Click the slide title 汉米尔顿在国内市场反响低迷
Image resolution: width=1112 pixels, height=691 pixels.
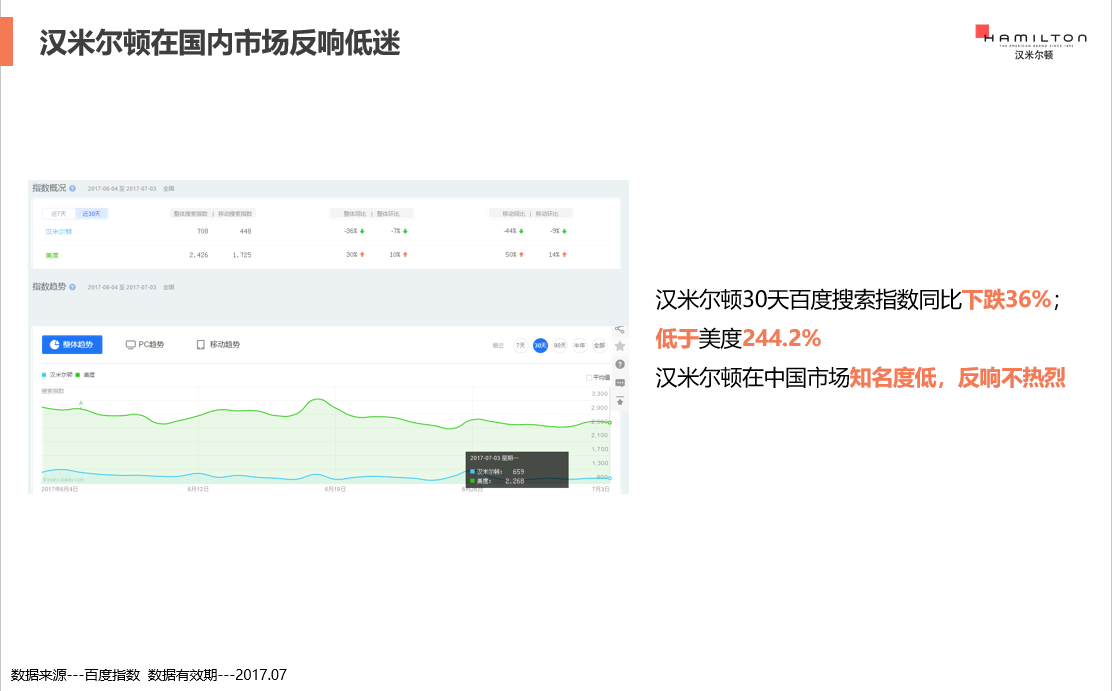click(x=220, y=43)
